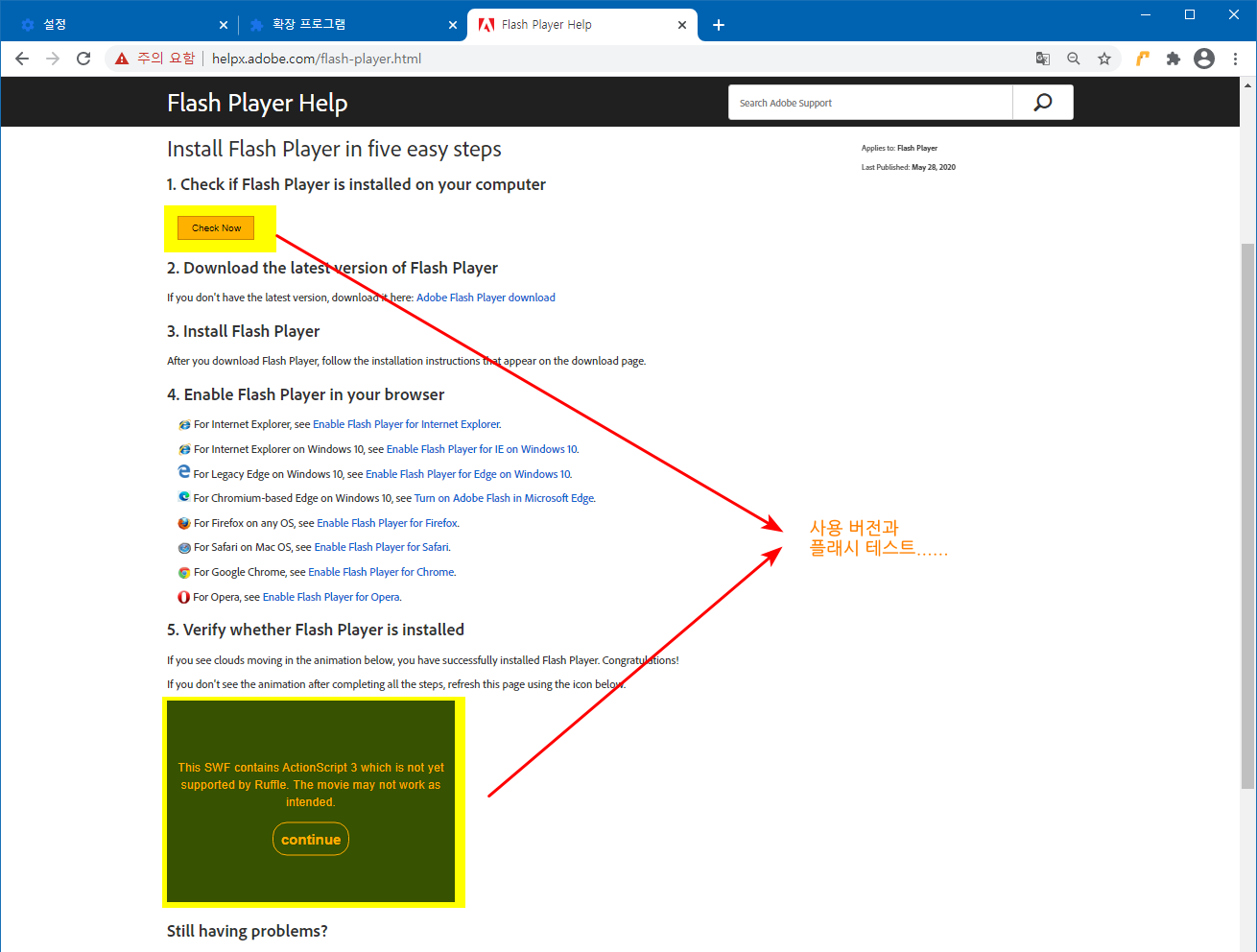Click the Last Published May 28, 2020 text
Image resolution: width=1257 pixels, height=952 pixels.
pos(909,167)
